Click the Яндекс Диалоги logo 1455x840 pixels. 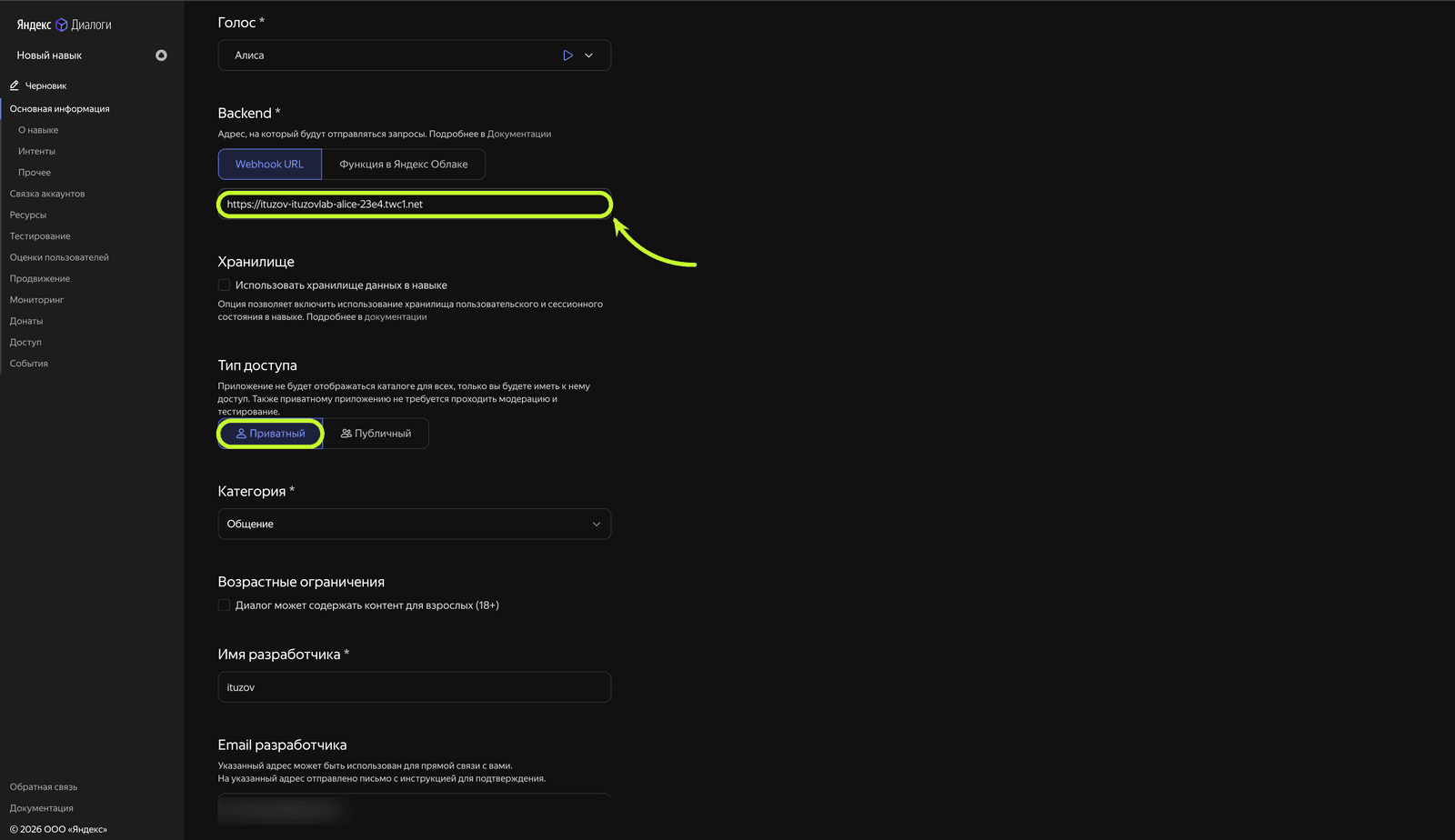pyautogui.click(x=64, y=25)
